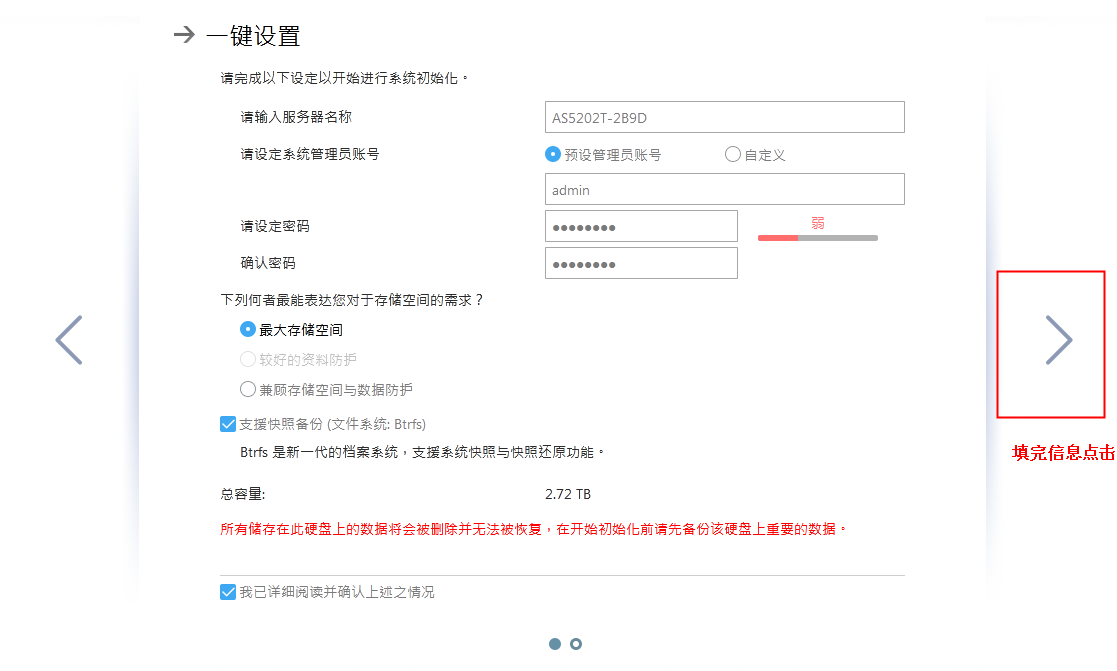The width and height of the screenshot is (1117, 671).
Task: Click the greyed-out 较好的资料防护 radio
Action: click(x=248, y=359)
